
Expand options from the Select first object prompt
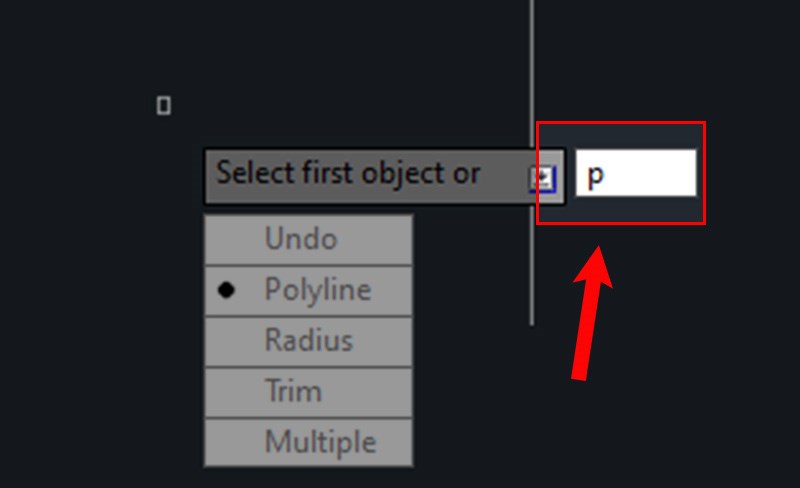541,178
